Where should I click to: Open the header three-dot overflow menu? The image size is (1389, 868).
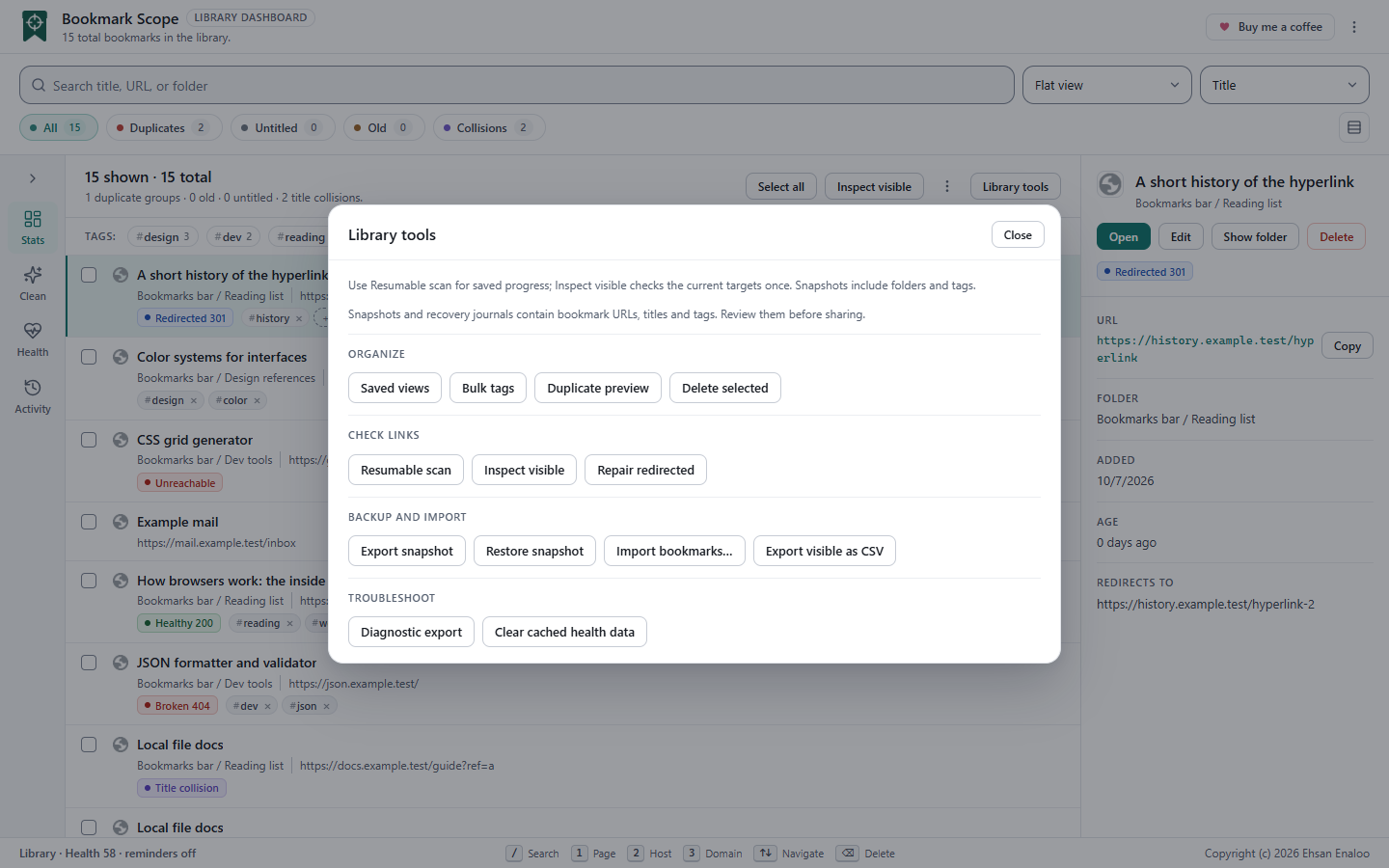point(1354,27)
